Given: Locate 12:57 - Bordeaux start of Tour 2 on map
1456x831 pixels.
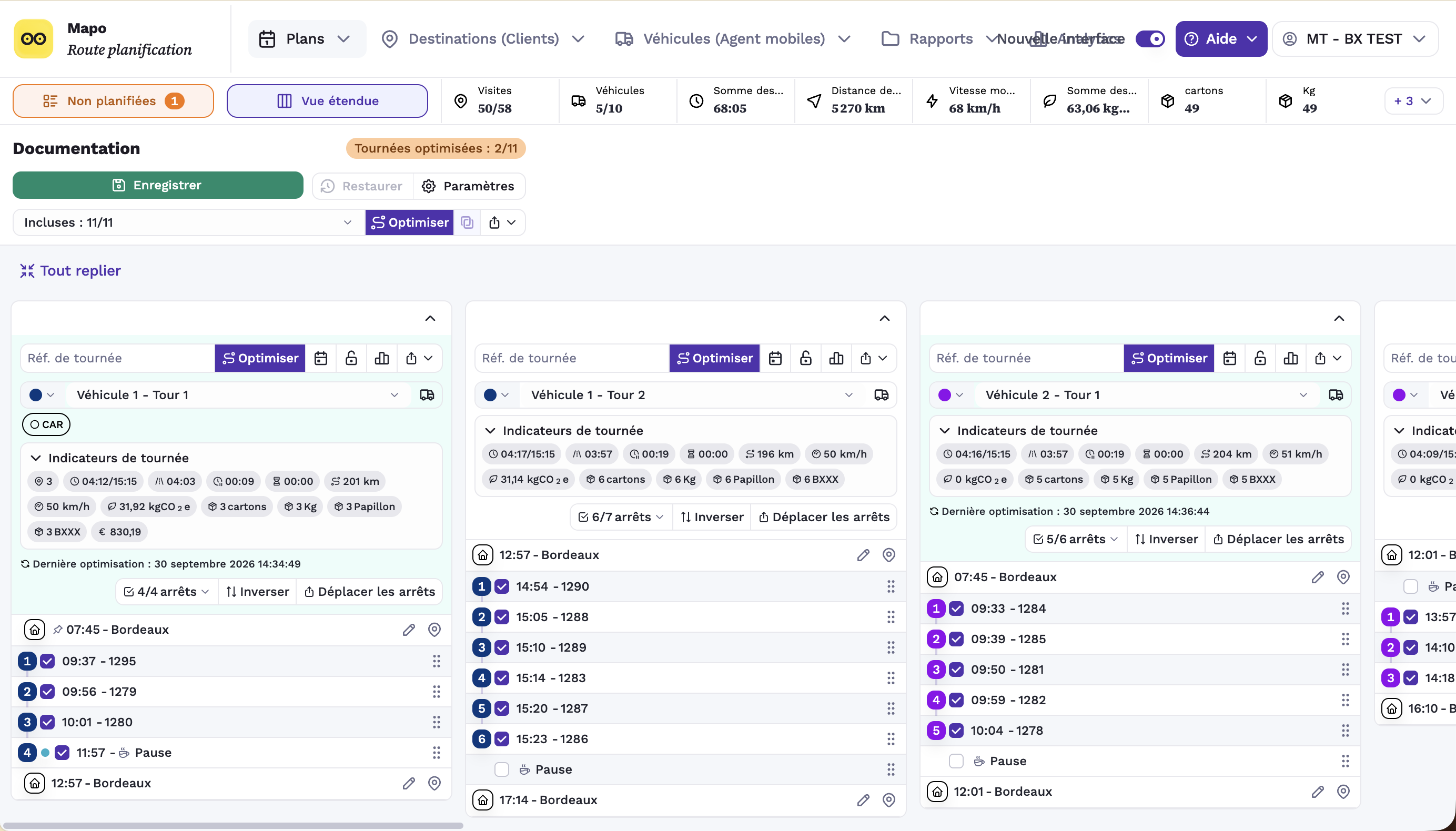Looking at the screenshot, I should click(x=888, y=555).
